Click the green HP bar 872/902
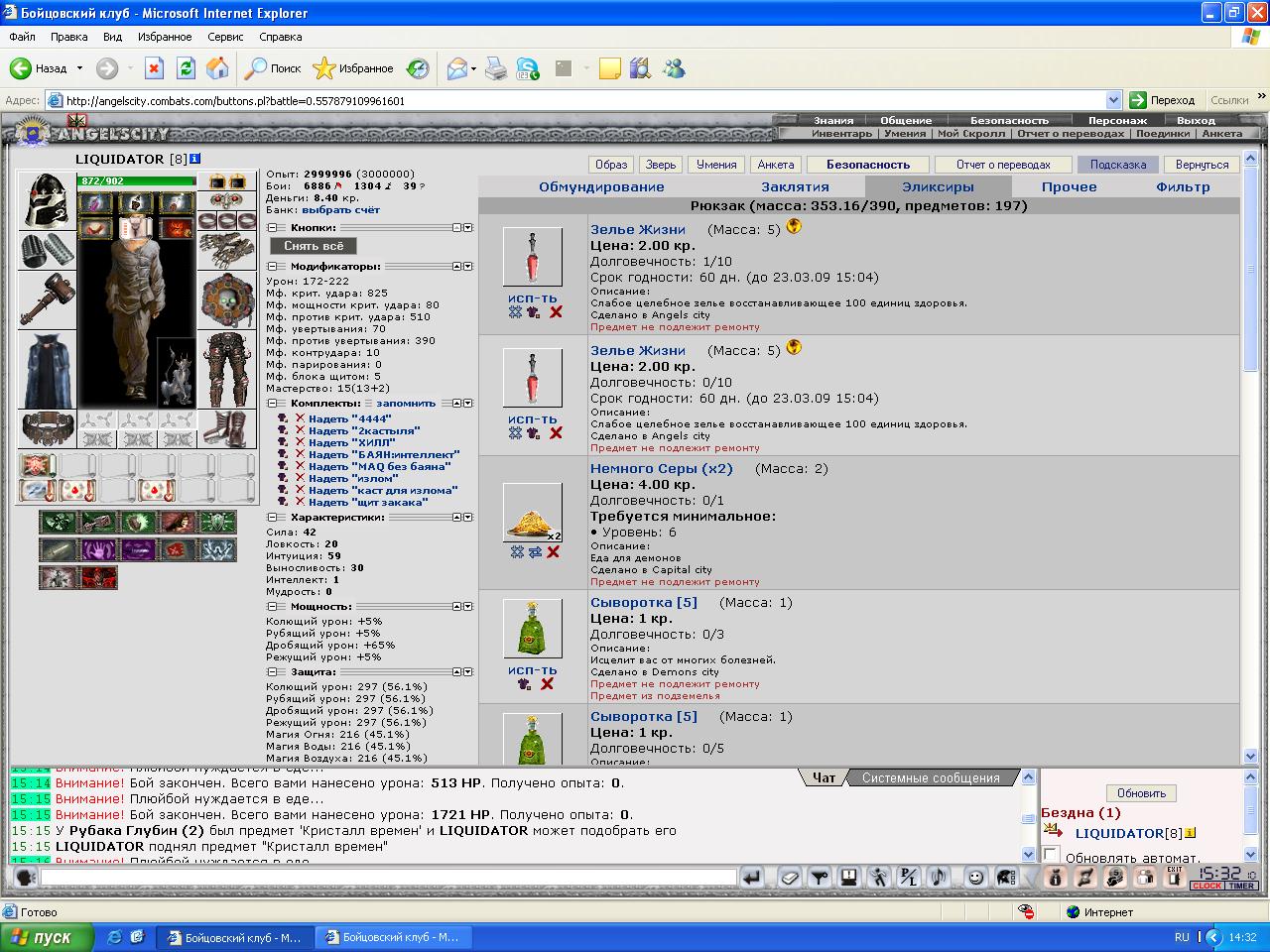Image resolution: width=1270 pixels, height=952 pixels. click(x=137, y=181)
